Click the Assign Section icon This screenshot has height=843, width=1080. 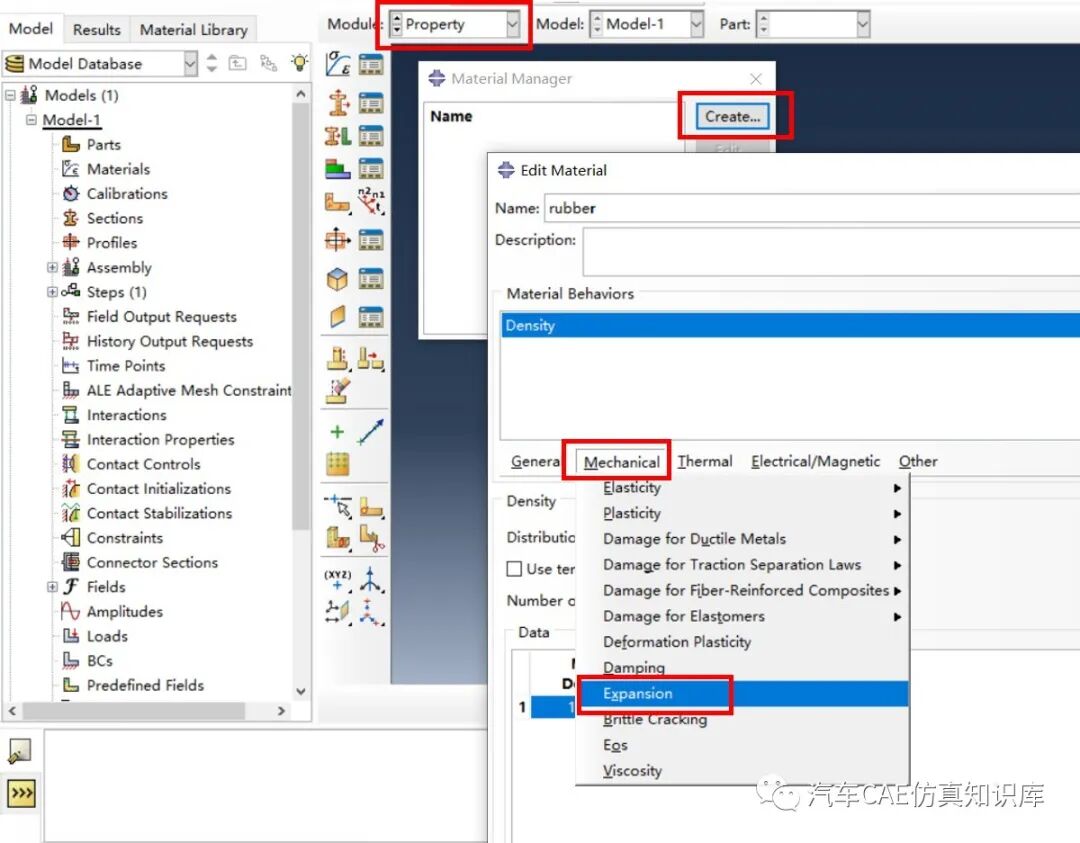point(338,136)
